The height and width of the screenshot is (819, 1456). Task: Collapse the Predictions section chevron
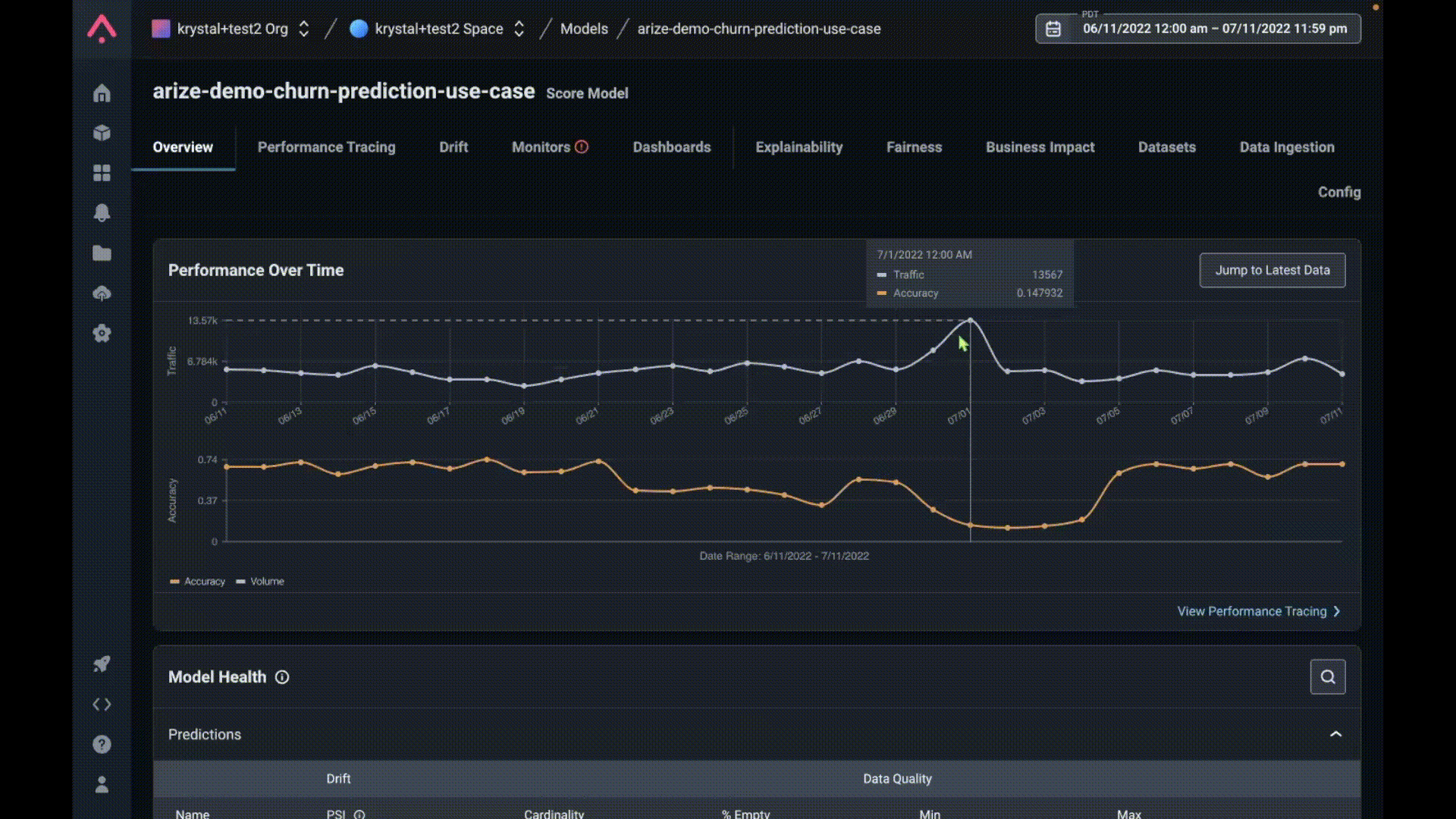tap(1335, 734)
